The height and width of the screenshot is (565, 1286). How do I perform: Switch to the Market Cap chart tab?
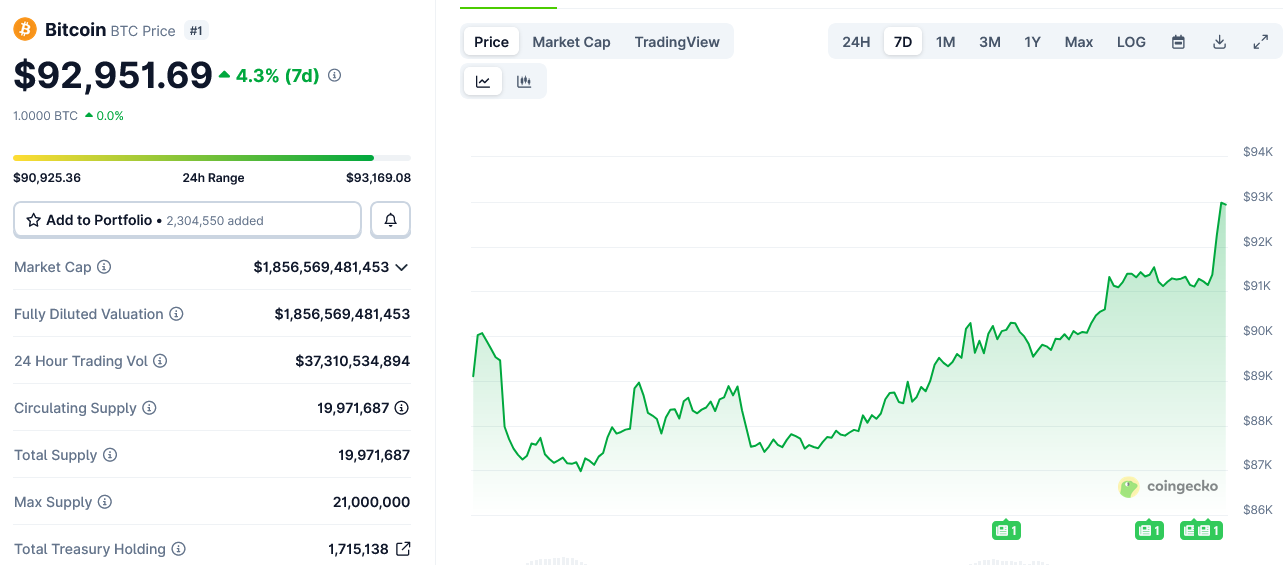pos(571,42)
